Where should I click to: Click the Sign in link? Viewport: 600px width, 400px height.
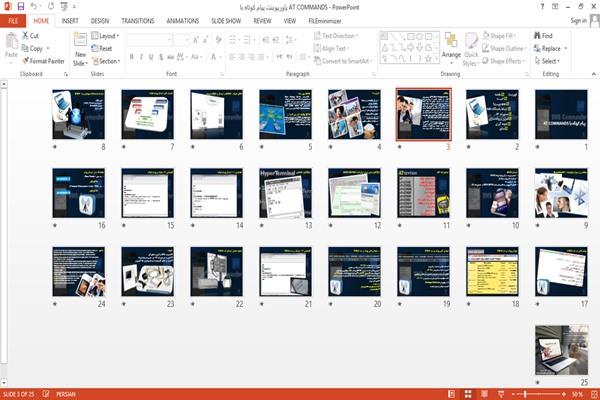click(x=578, y=21)
